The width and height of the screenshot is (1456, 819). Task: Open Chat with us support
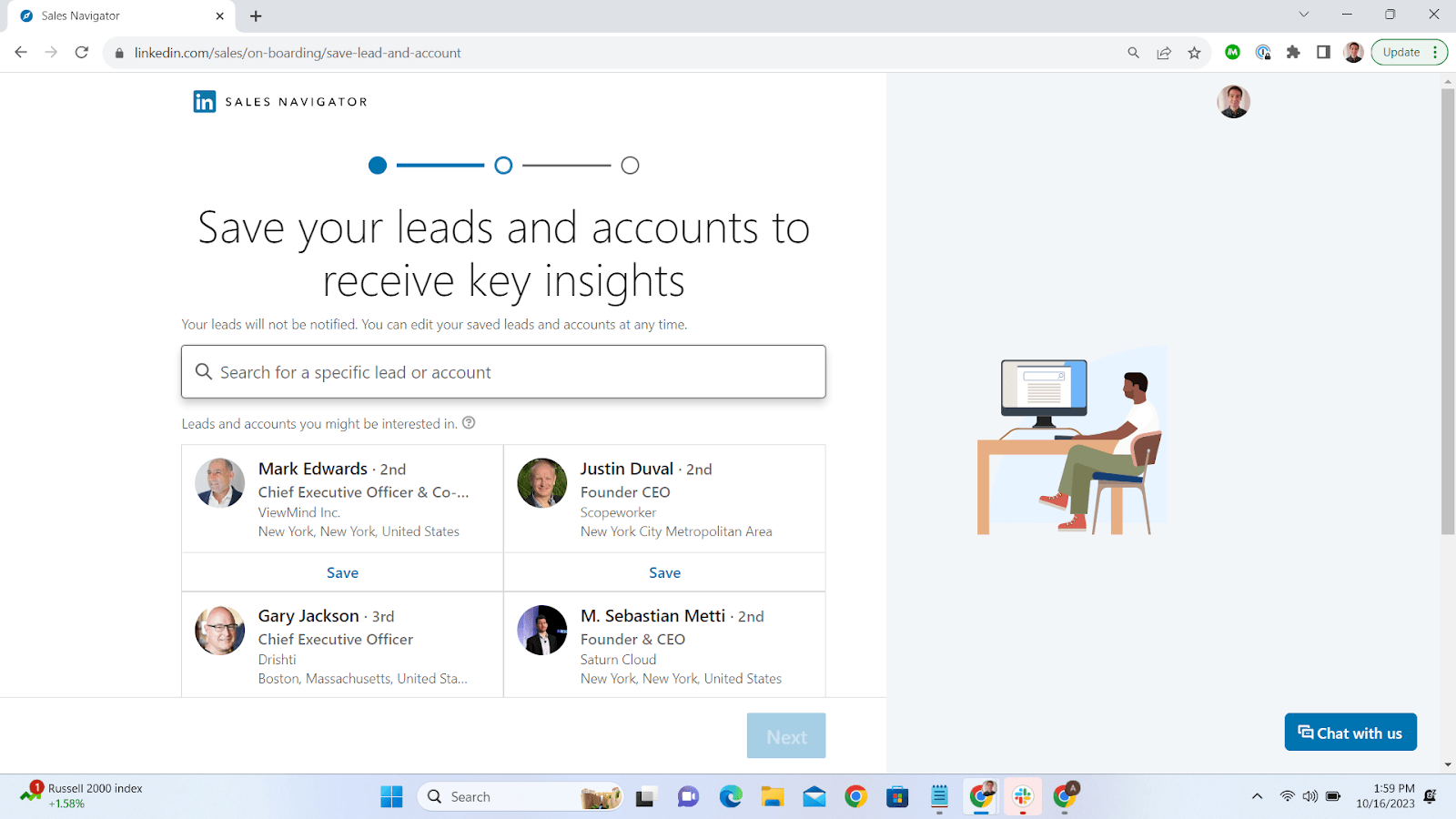tap(1350, 733)
